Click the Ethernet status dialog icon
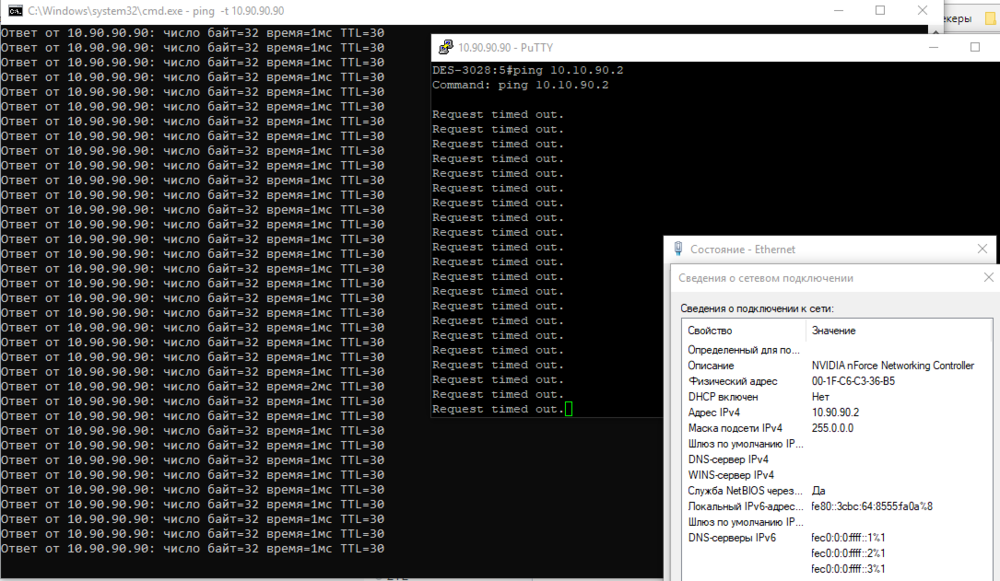 pos(679,249)
